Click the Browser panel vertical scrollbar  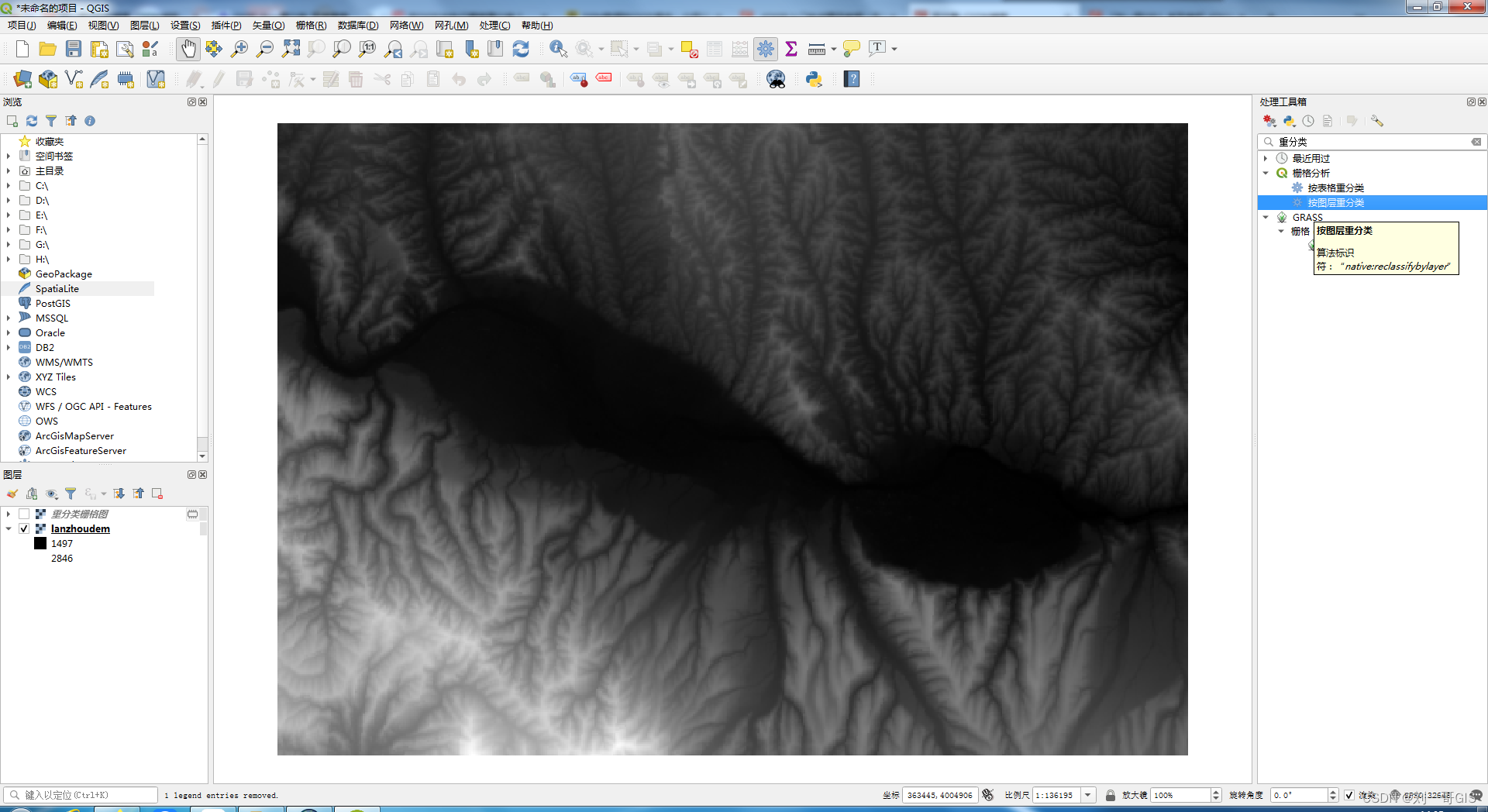202,298
